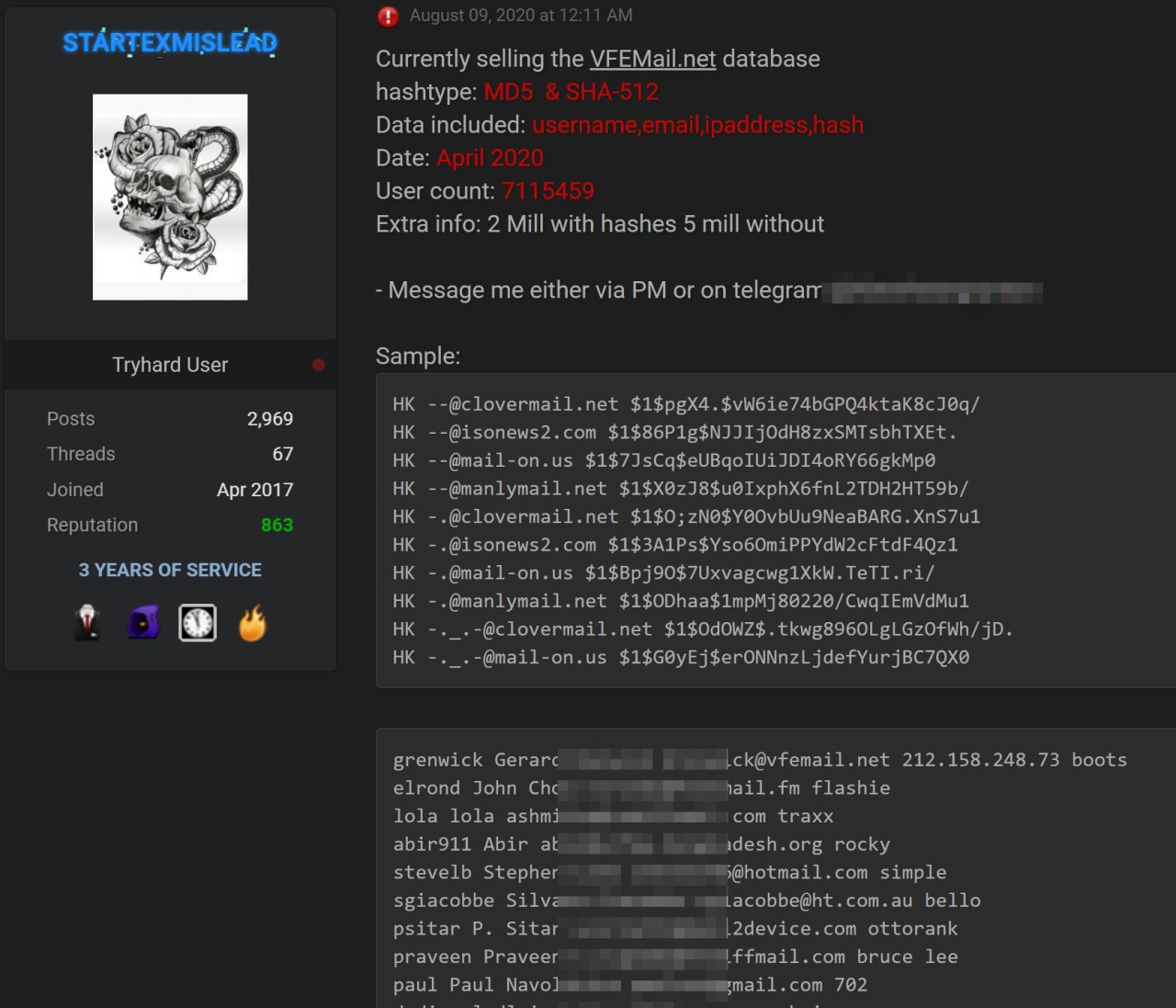Click the red date April 2020

(490, 158)
